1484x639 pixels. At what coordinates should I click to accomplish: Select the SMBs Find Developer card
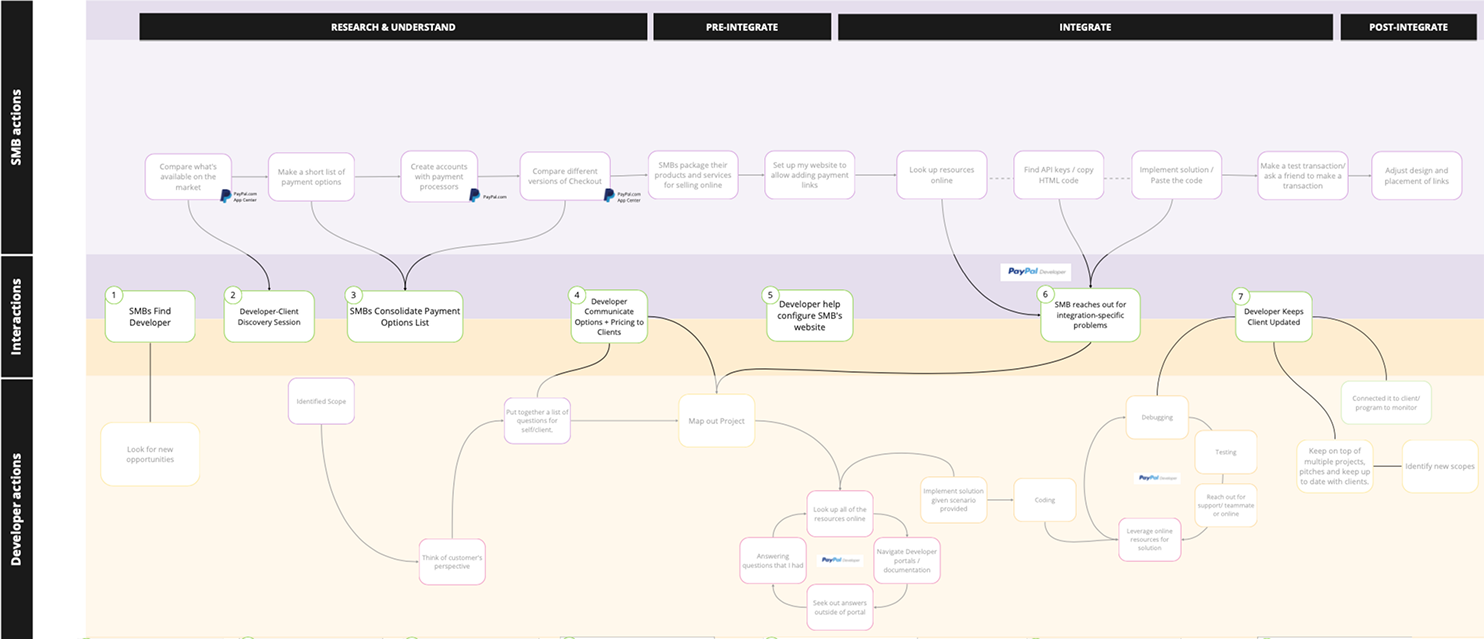point(150,317)
